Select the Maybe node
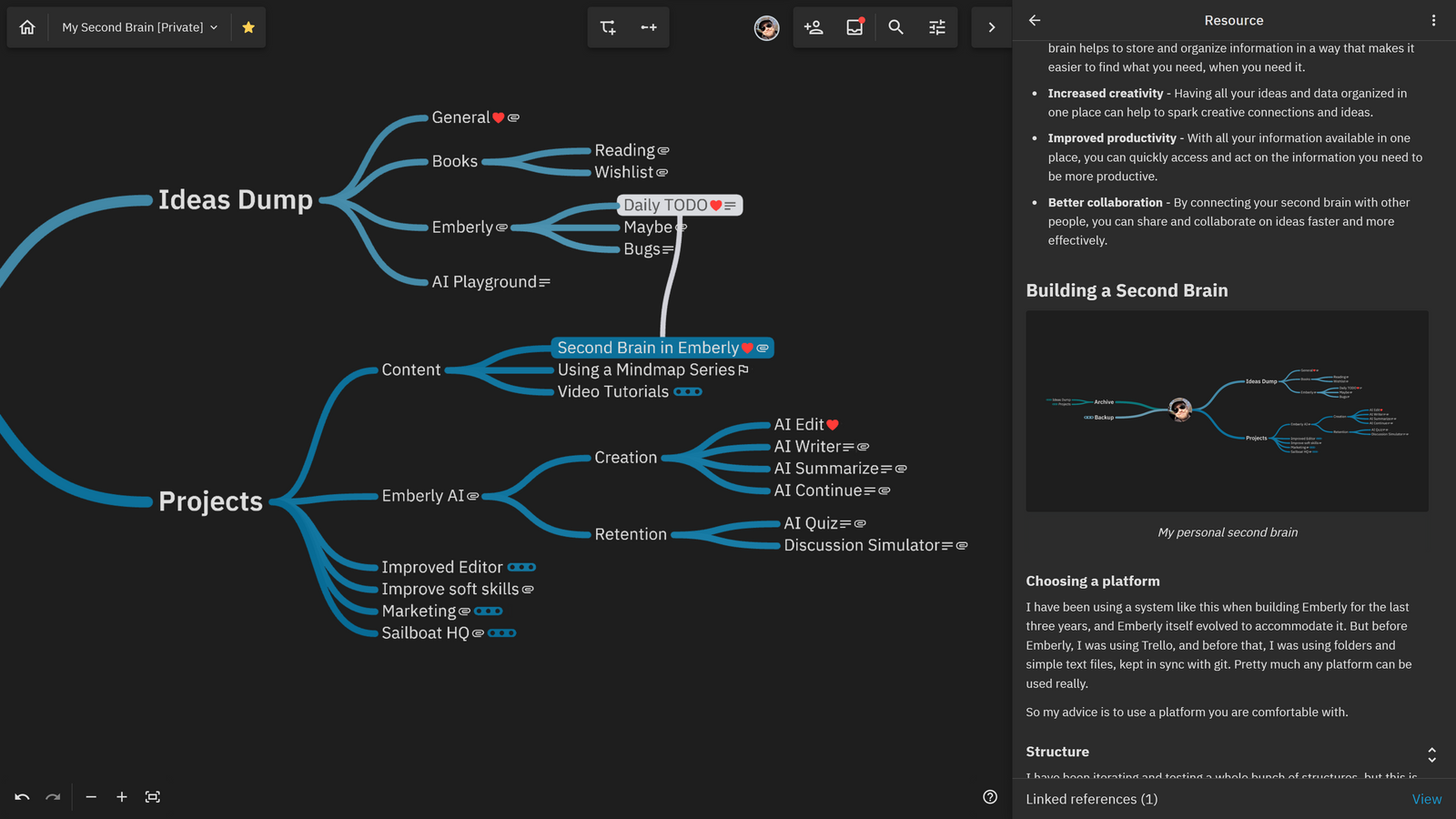The image size is (1456, 819). (x=648, y=227)
